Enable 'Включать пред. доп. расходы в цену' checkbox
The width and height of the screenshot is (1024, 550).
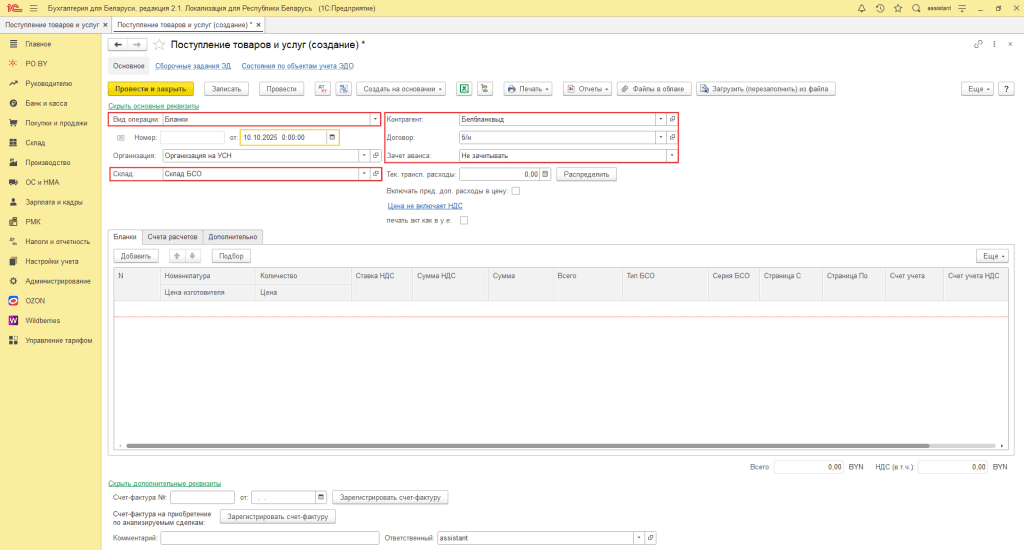tap(516, 190)
